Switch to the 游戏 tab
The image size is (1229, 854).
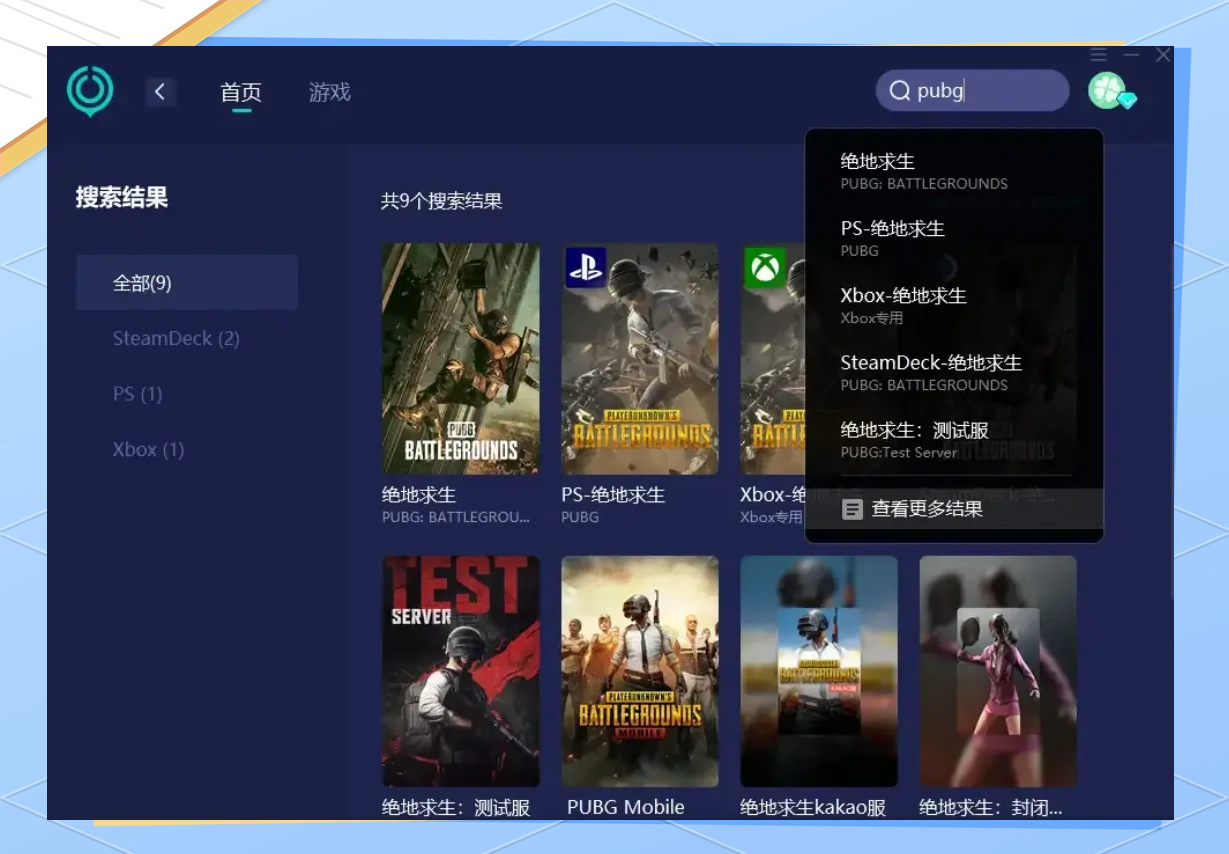click(x=330, y=92)
